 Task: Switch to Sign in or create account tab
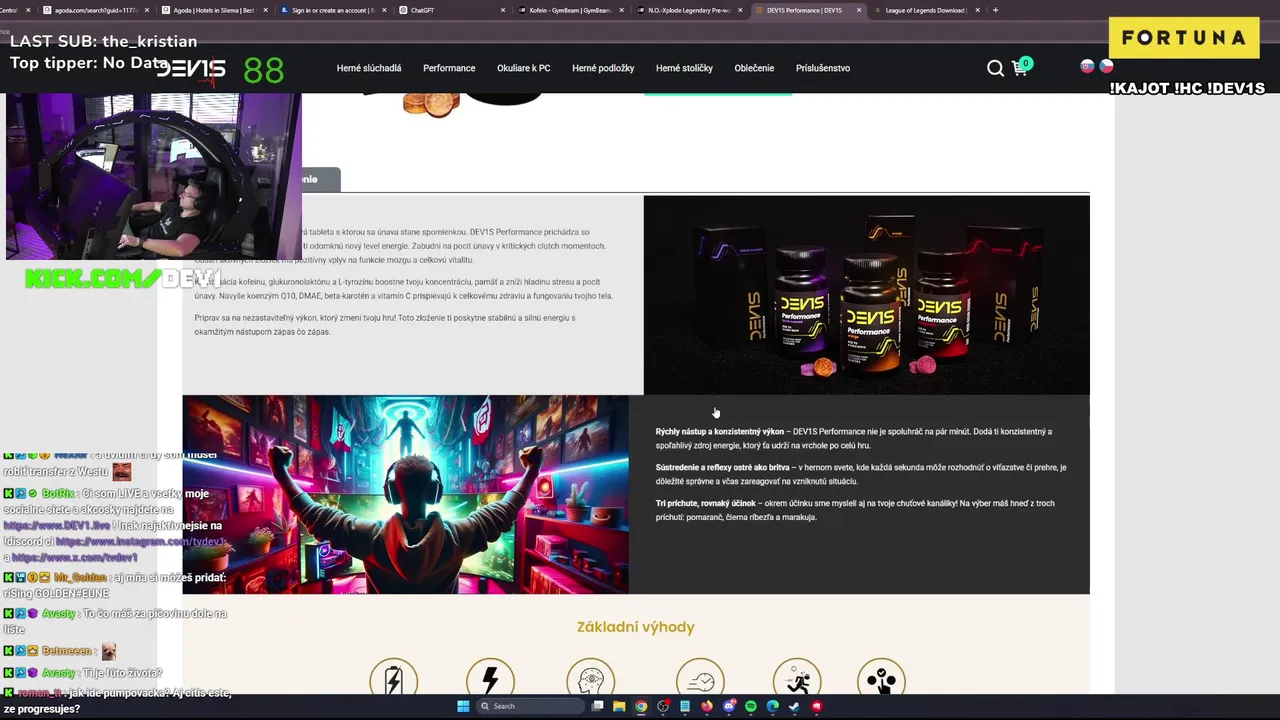pyautogui.click(x=333, y=10)
